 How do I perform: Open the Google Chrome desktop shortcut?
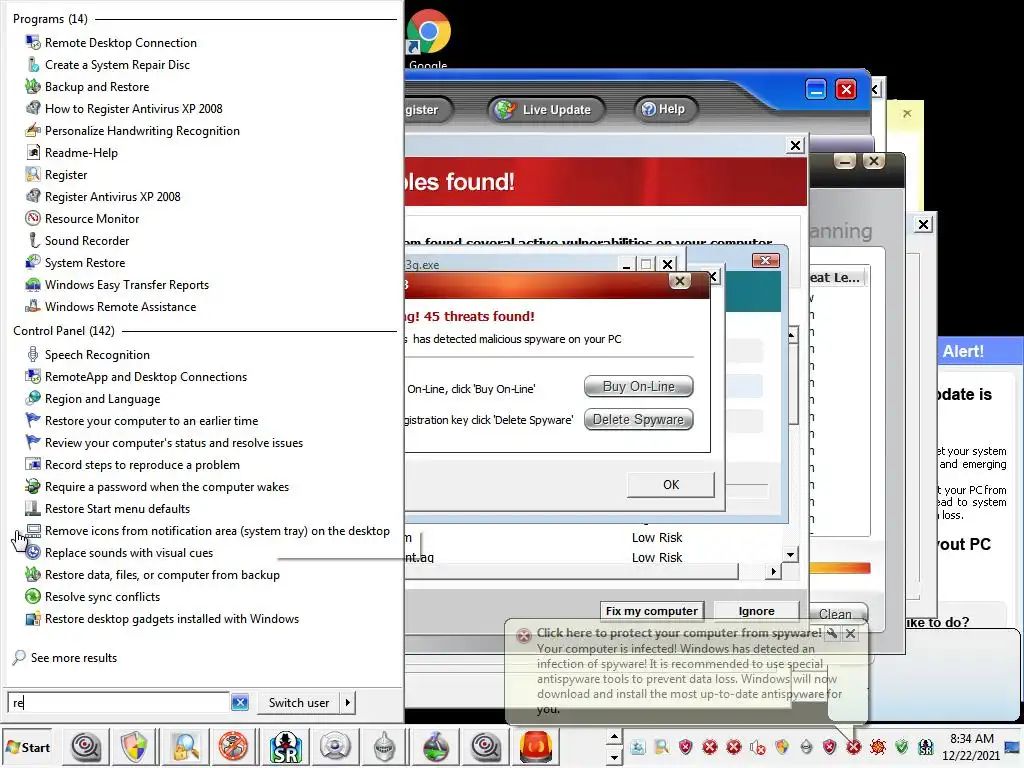(428, 37)
